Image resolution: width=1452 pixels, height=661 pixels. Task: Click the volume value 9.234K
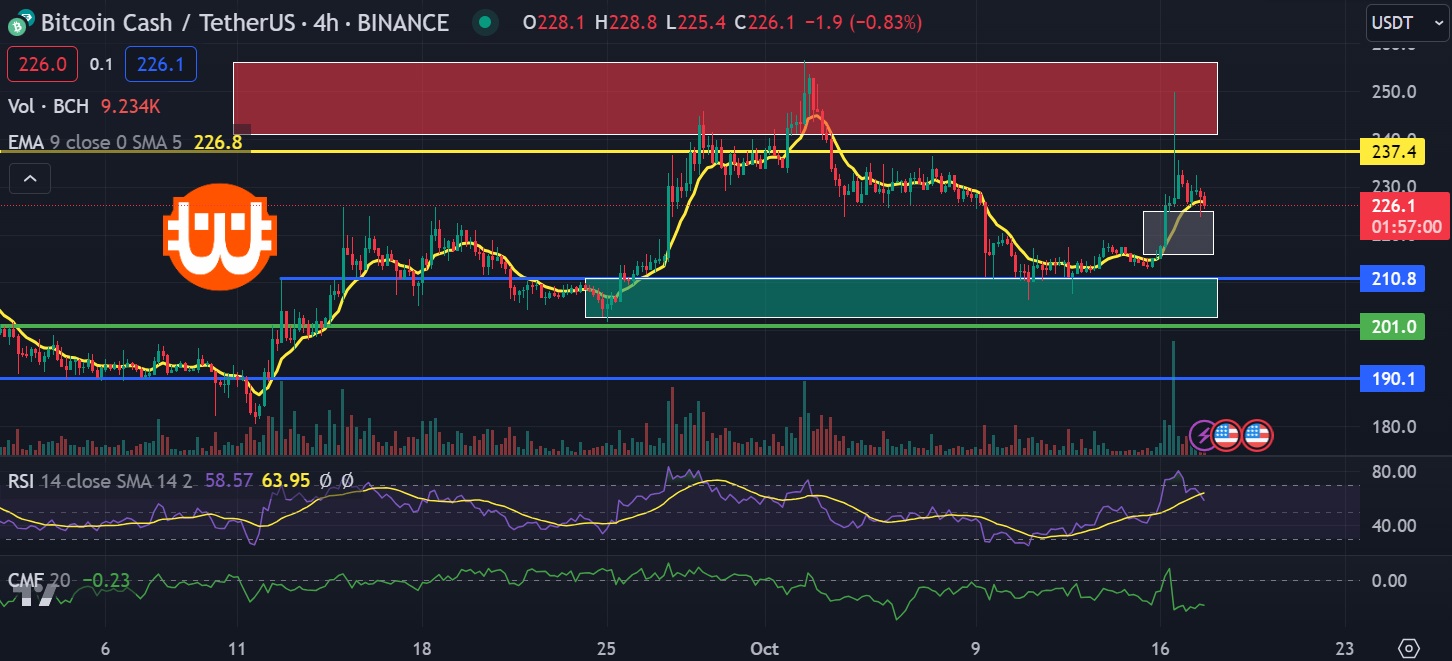pyautogui.click(x=131, y=106)
